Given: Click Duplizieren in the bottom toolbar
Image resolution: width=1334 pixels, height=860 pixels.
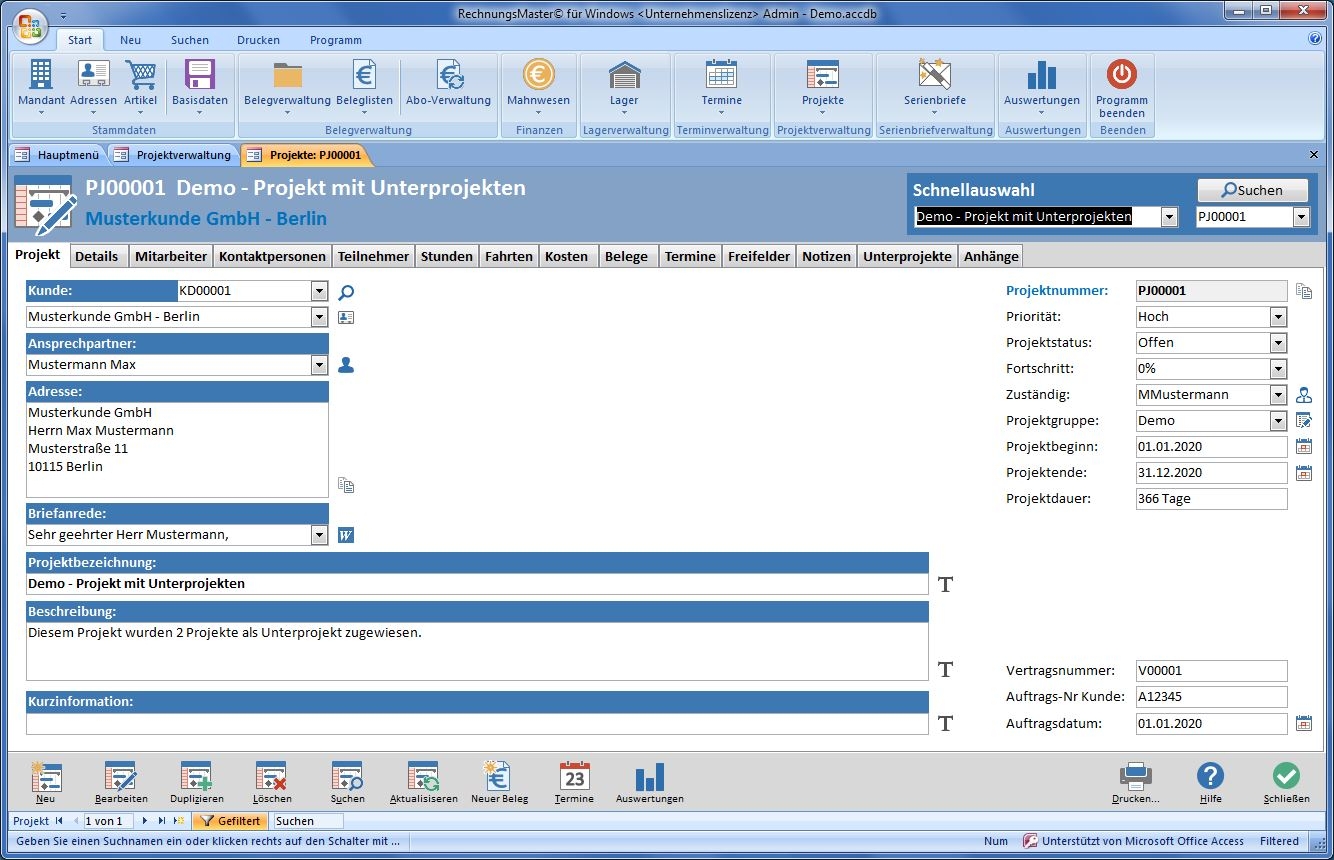Looking at the screenshot, I should click(197, 782).
